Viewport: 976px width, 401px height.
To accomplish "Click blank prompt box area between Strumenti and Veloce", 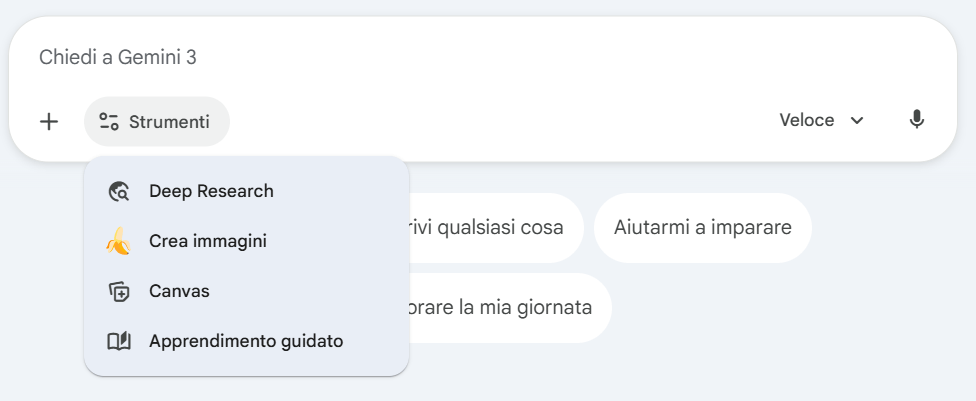I will (x=500, y=121).
